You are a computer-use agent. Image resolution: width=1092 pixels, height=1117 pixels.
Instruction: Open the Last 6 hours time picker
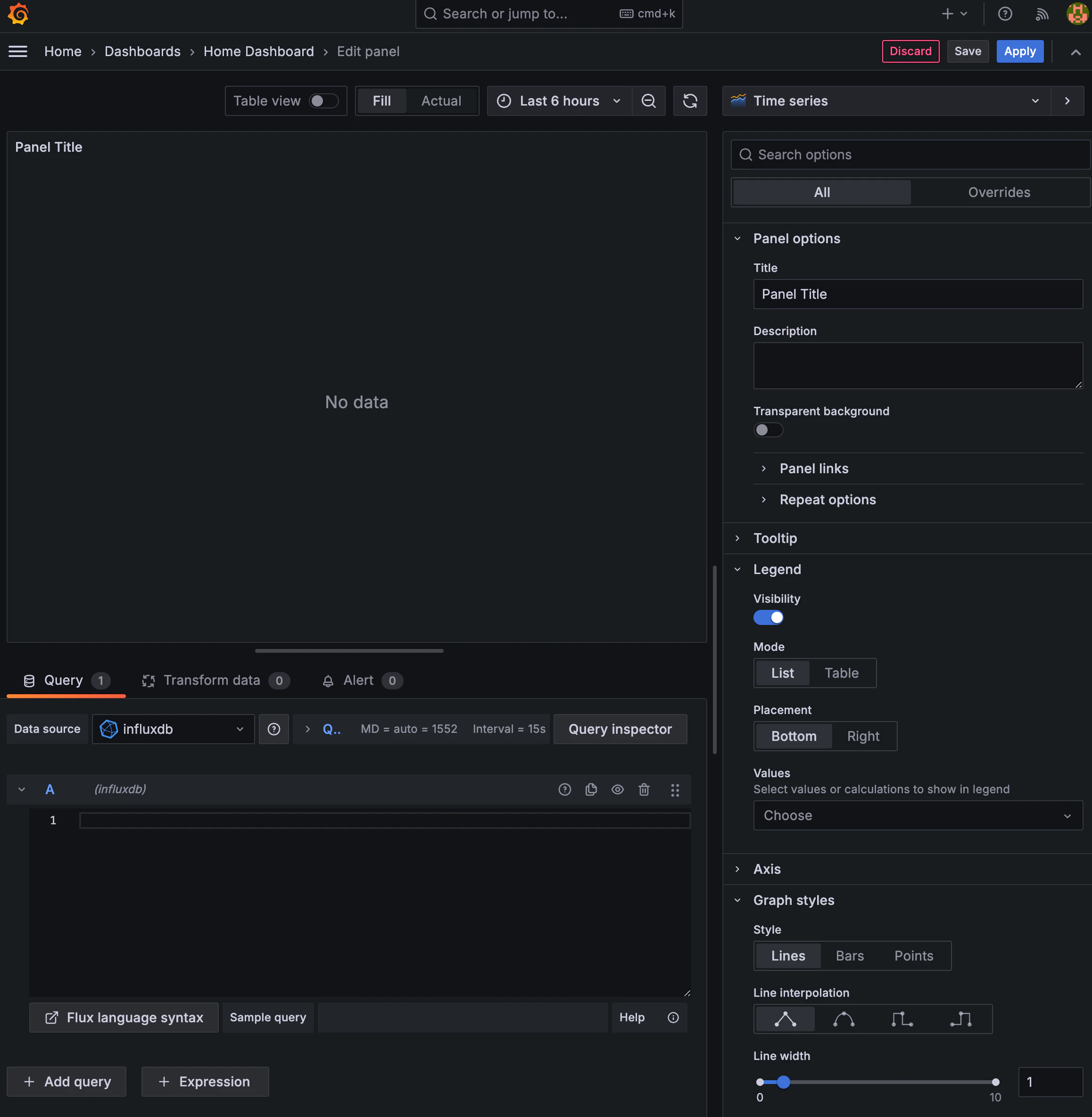[x=559, y=101]
